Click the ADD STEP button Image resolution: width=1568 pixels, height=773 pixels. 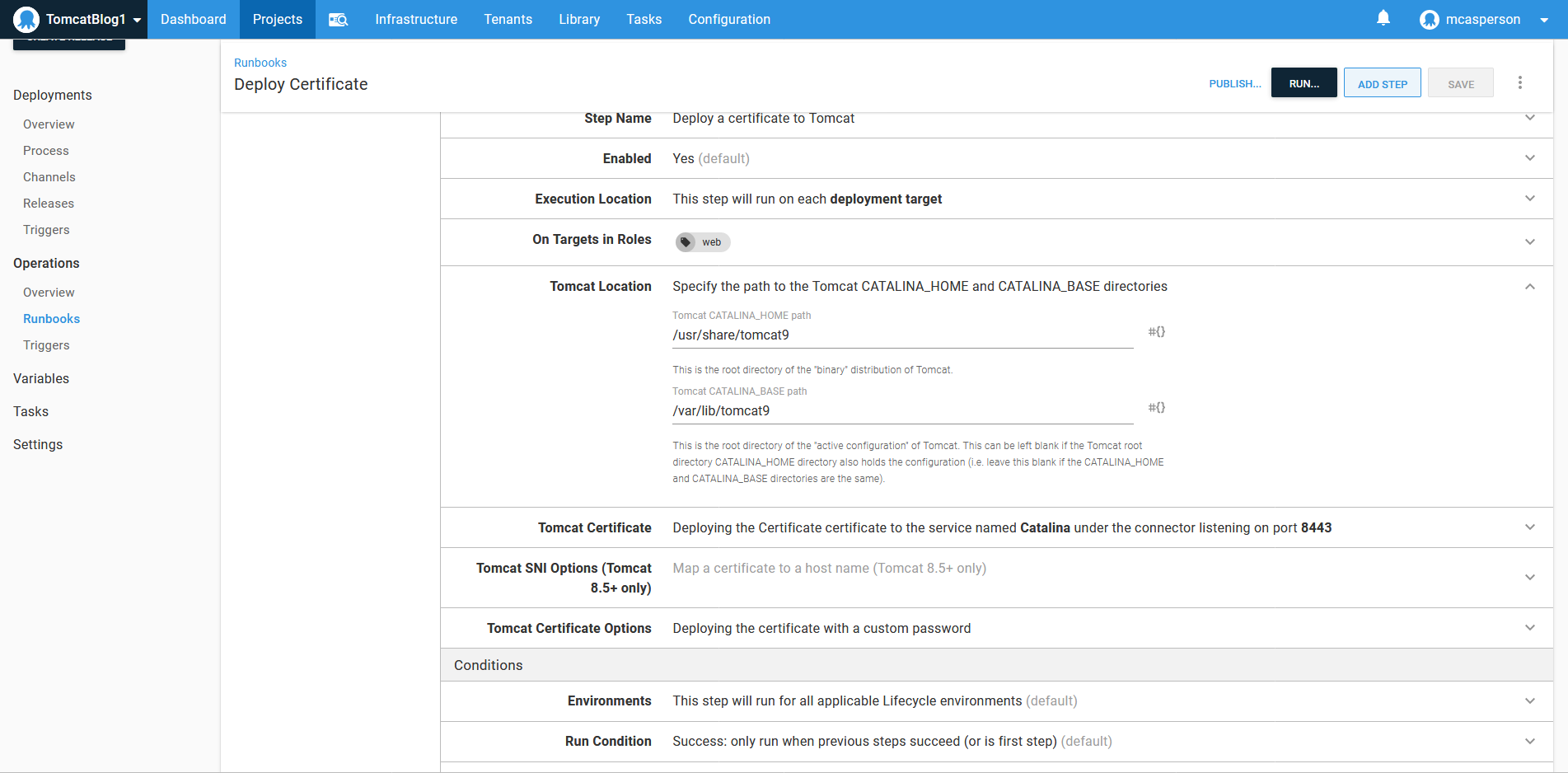(1382, 83)
